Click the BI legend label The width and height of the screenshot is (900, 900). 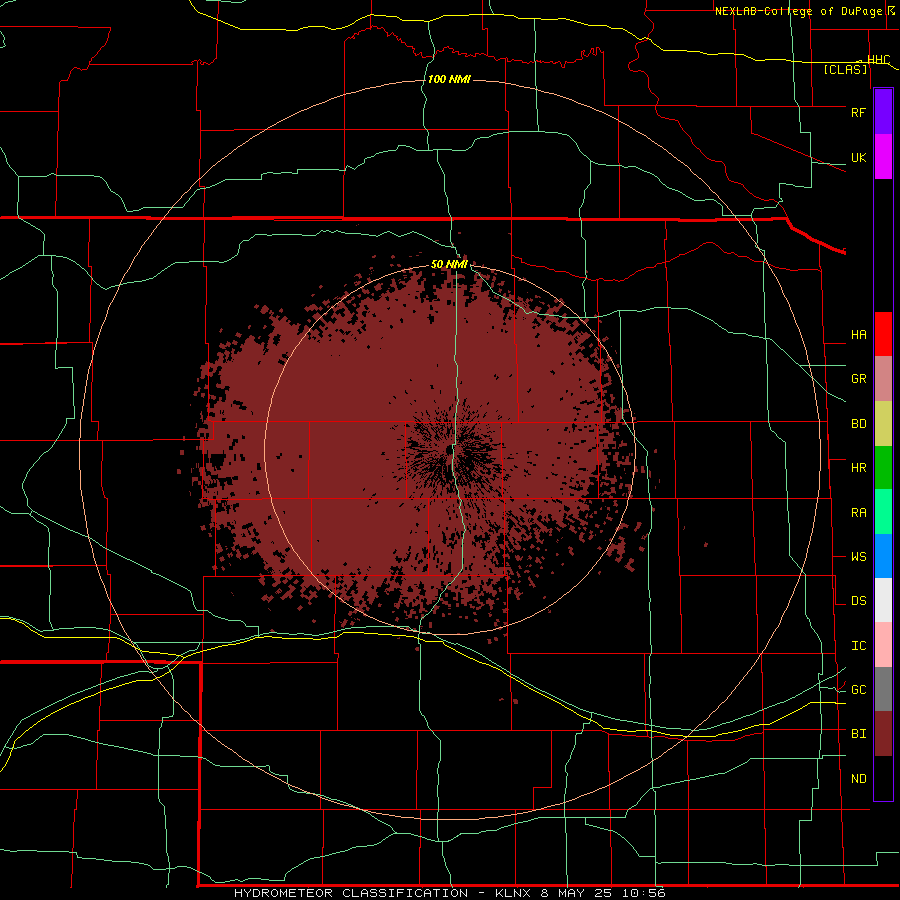click(858, 734)
